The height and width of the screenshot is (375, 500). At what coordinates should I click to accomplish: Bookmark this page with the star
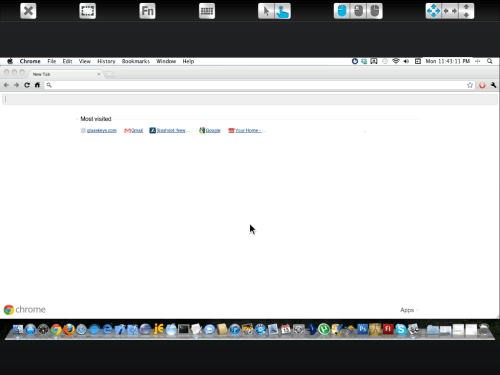pos(470,85)
